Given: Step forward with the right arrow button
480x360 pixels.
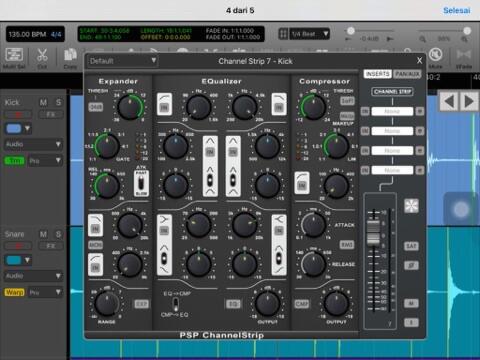Looking at the screenshot, I should [x=469, y=101].
